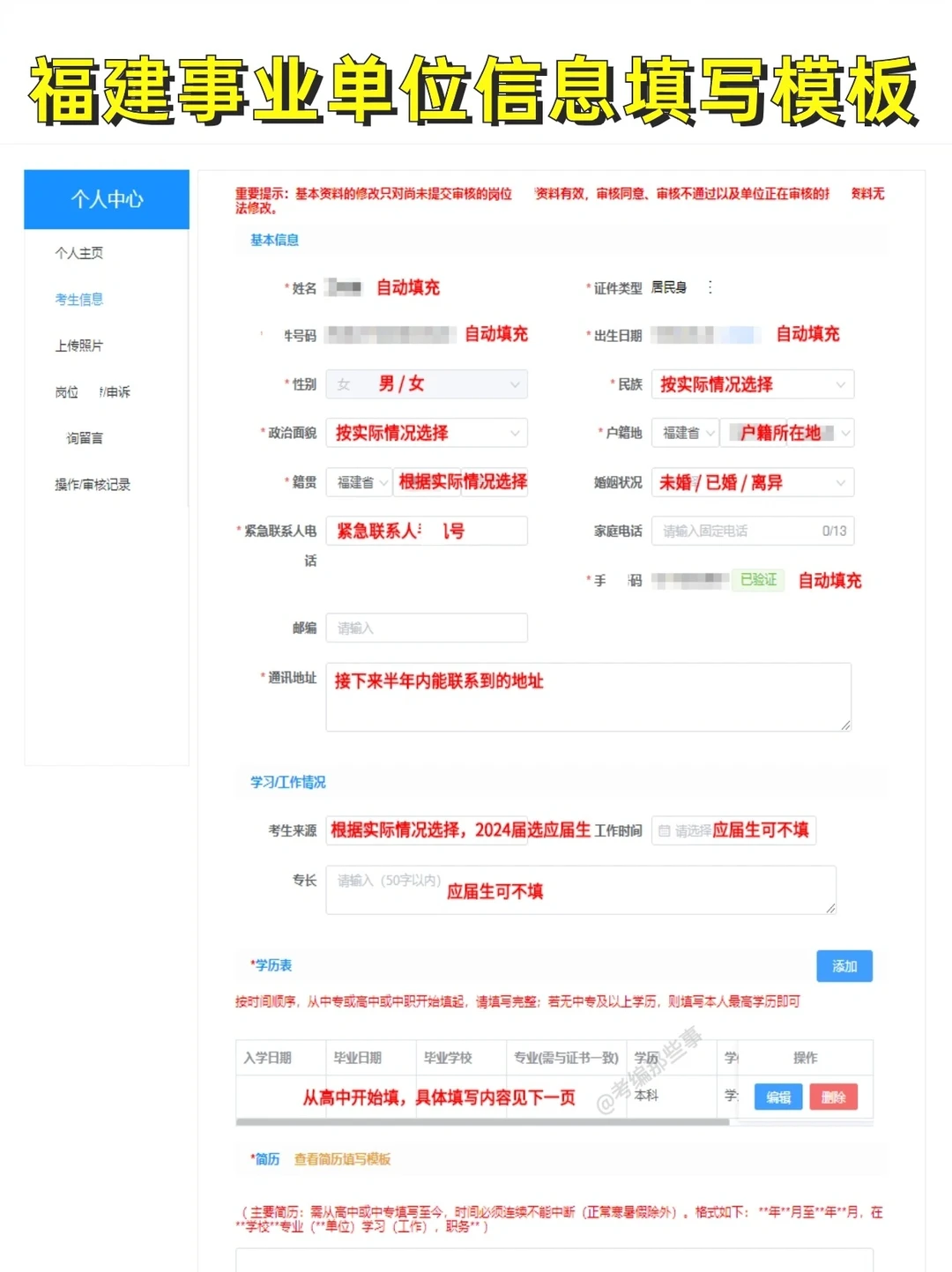Viewport: 952px width, 1272px height.
Task: Click the red 删除 button in the education table
Action: [833, 1097]
